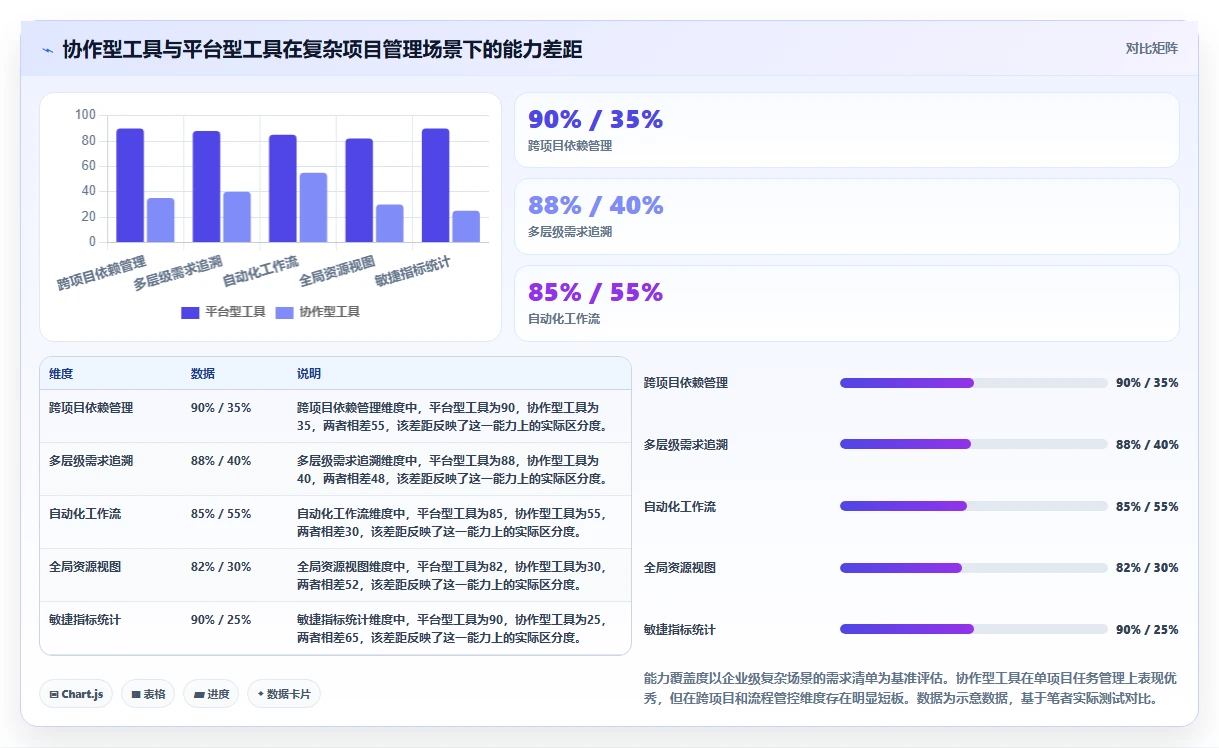Screen dimensions: 1219x748
Task: Click the 敏捷指标统计 x-axis label in chart
Action: [x=413, y=271]
